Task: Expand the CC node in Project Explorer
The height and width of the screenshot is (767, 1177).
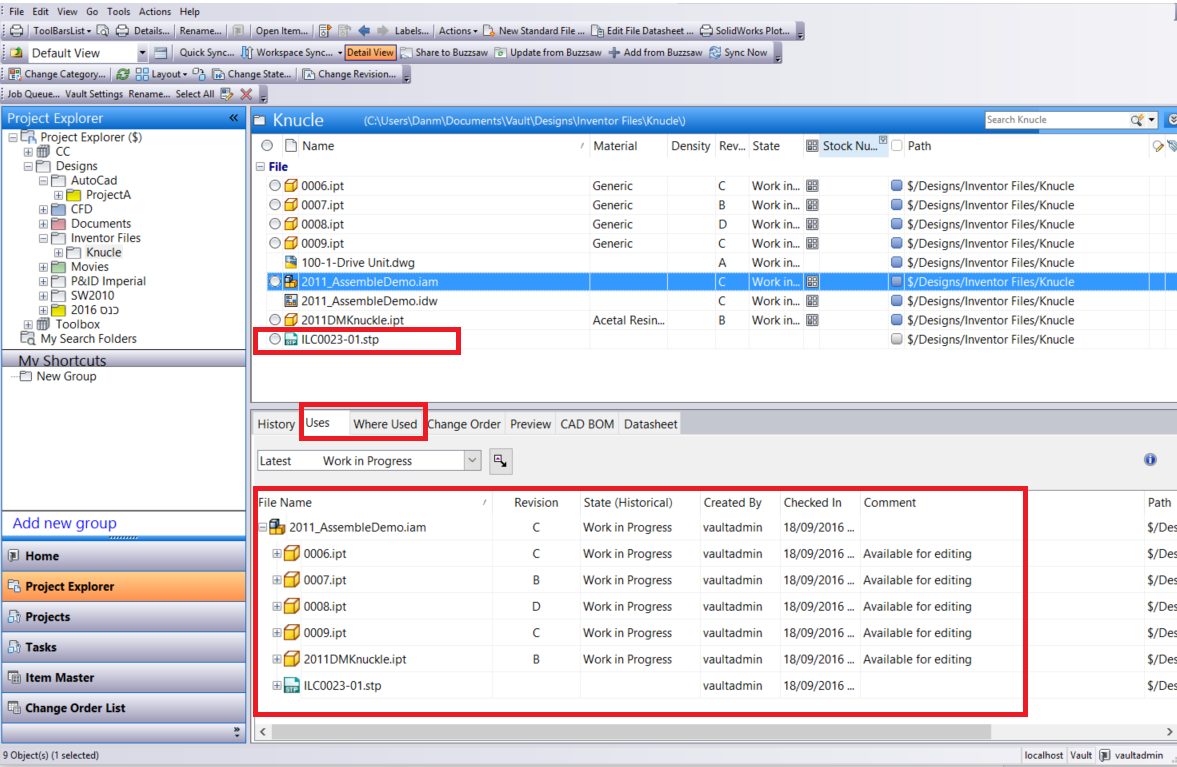Action: tap(28, 152)
